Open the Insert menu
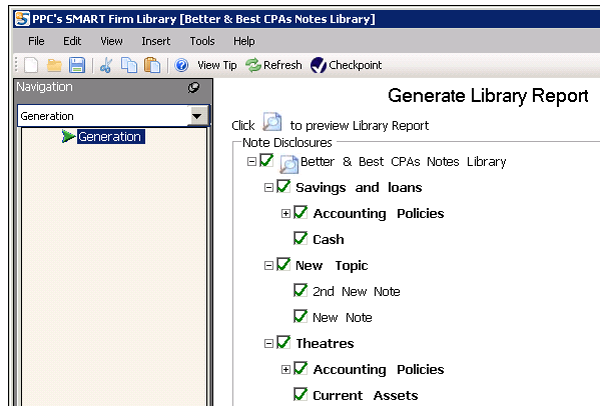600x406 pixels. tap(156, 41)
